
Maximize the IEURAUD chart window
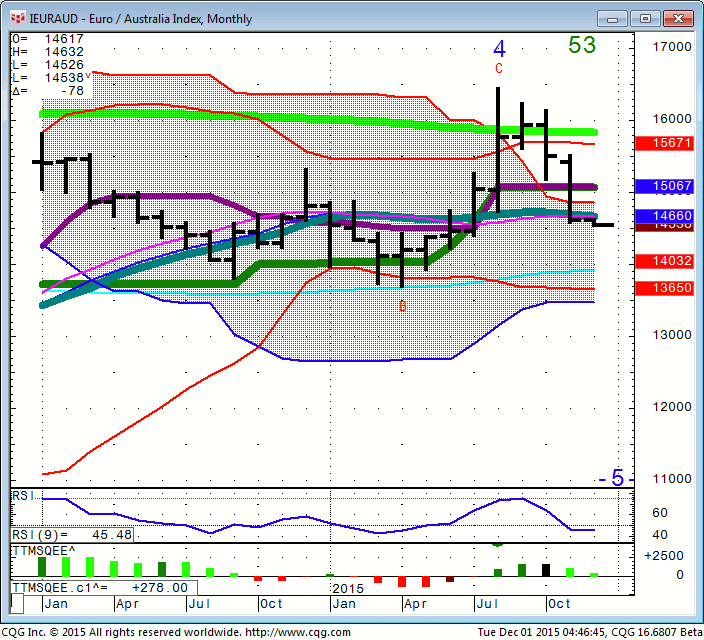pyautogui.click(x=645, y=19)
